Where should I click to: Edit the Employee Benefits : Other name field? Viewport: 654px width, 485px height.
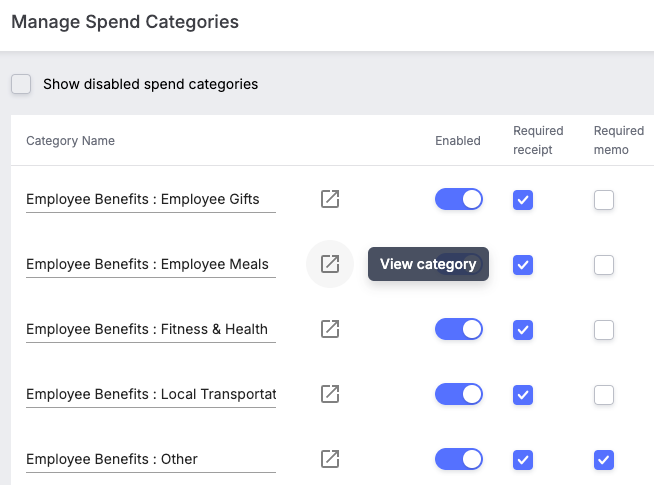click(x=151, y=460)
